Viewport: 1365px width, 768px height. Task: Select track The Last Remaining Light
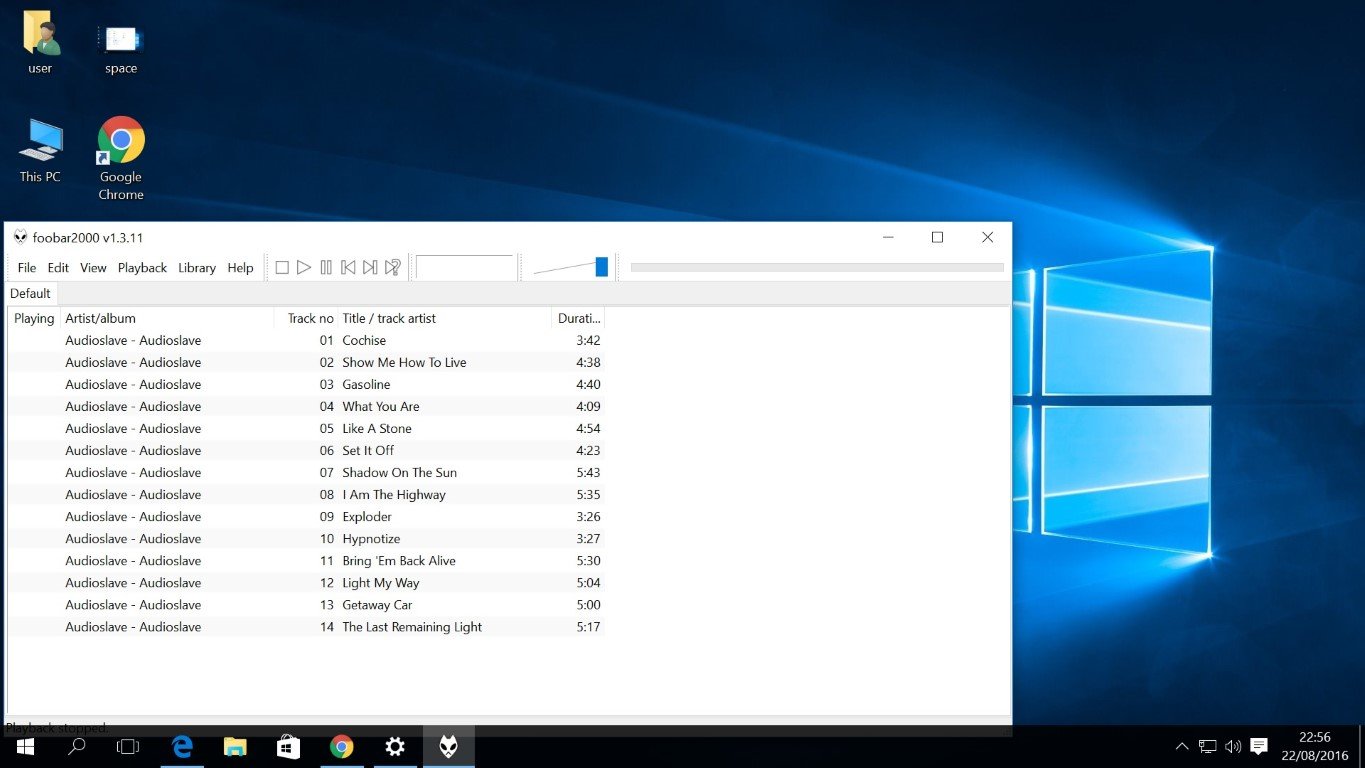click(x=306, y=626)
